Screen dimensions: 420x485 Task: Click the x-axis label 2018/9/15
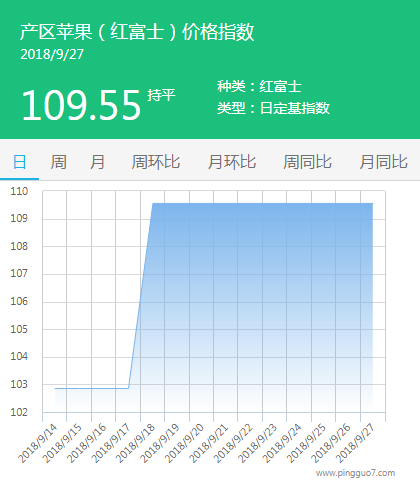(x=62, y=443)
